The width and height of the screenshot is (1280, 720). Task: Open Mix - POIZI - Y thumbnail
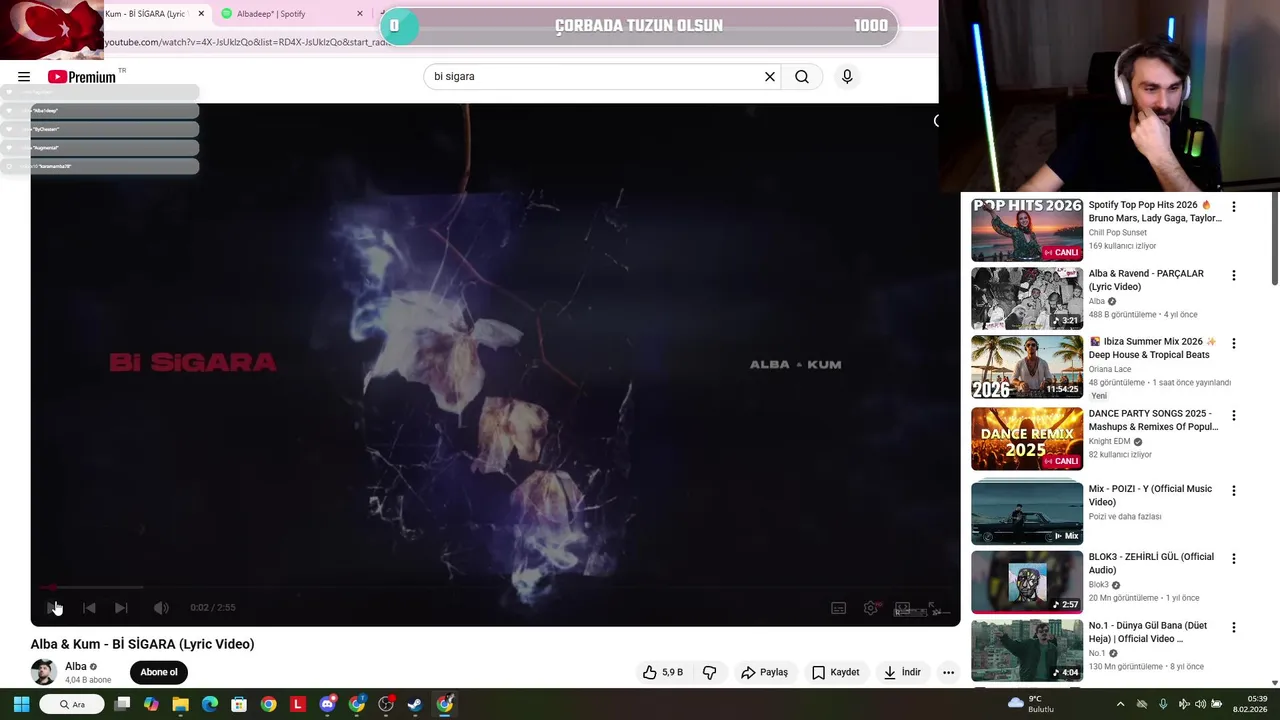click(x=1027, y=512)
